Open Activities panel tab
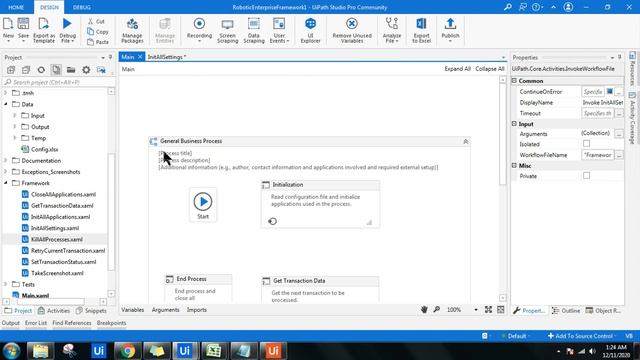The height and width of the screenshot is (360, 640). tap(54, 311)
